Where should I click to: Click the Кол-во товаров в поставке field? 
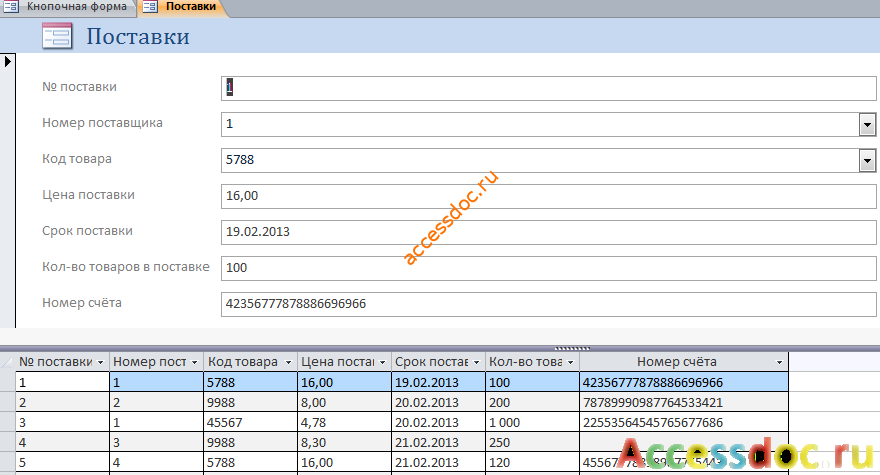548,268
